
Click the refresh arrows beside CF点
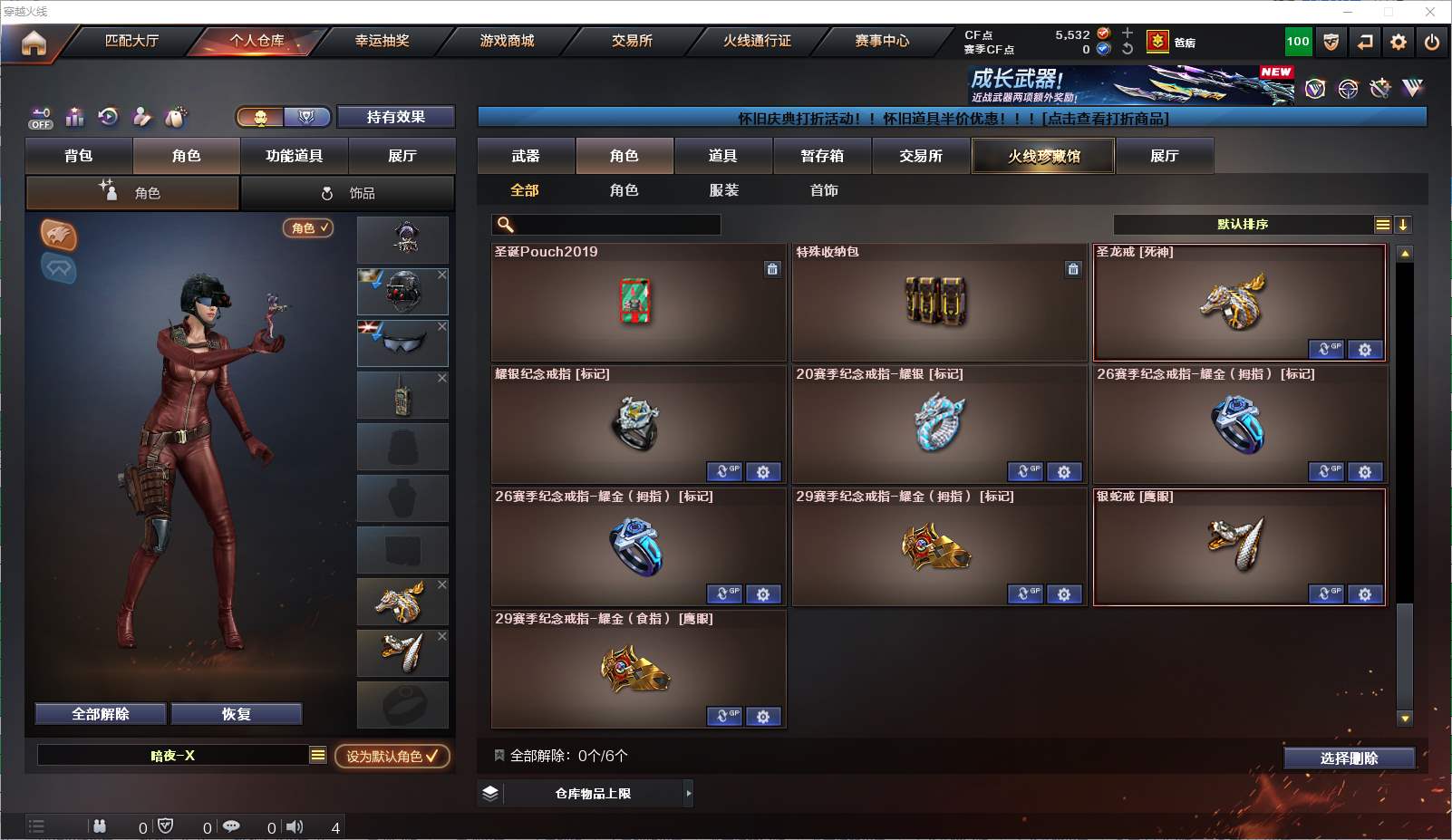[1128, 49]
